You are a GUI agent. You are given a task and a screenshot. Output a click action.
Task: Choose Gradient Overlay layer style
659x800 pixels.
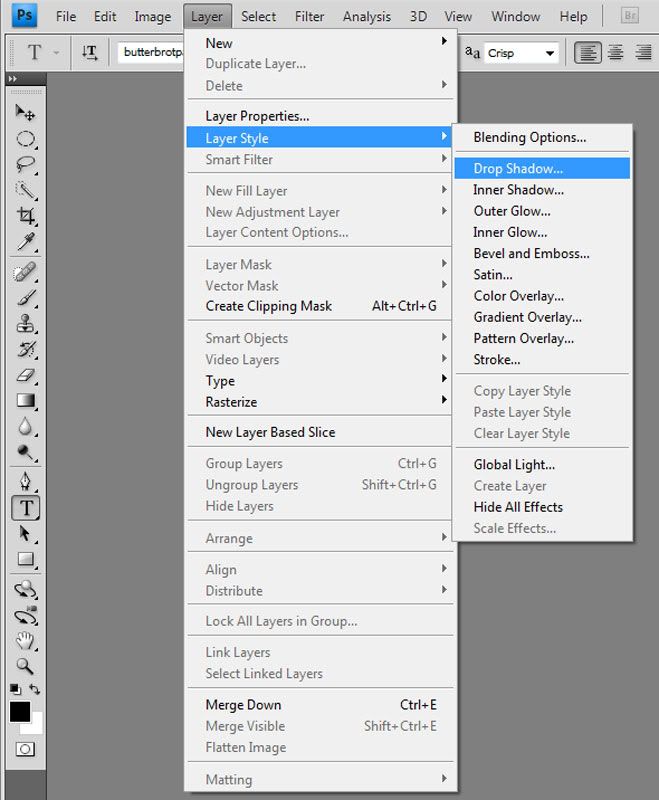point(542,317)
